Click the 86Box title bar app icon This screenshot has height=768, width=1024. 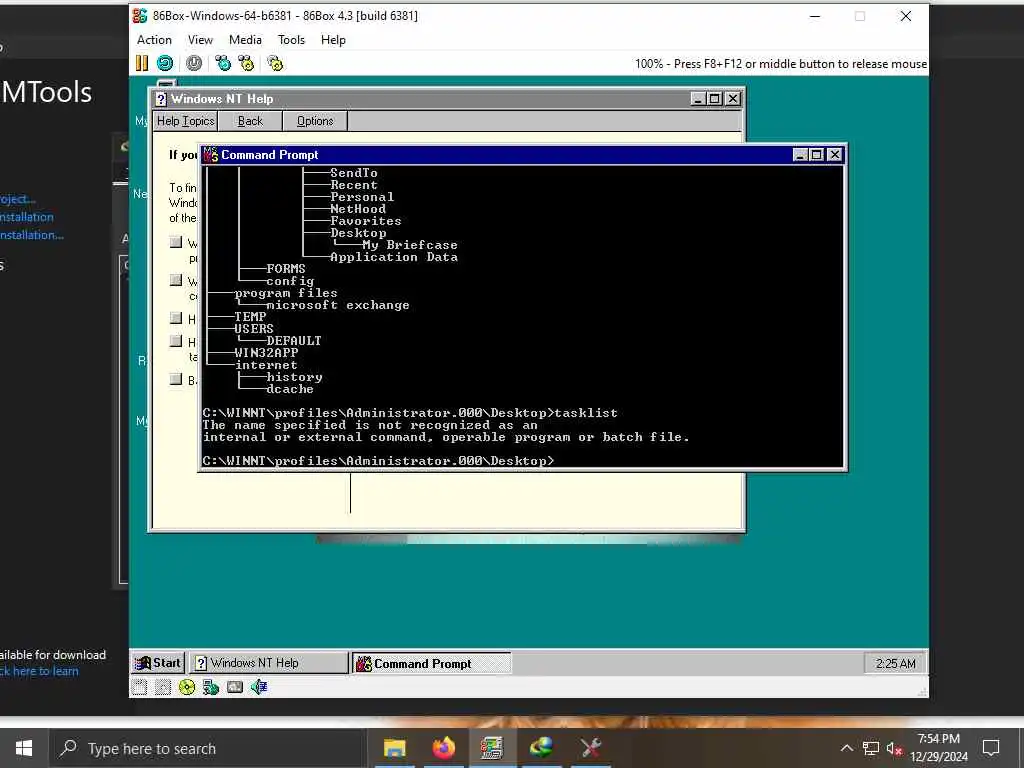point(140,16)
